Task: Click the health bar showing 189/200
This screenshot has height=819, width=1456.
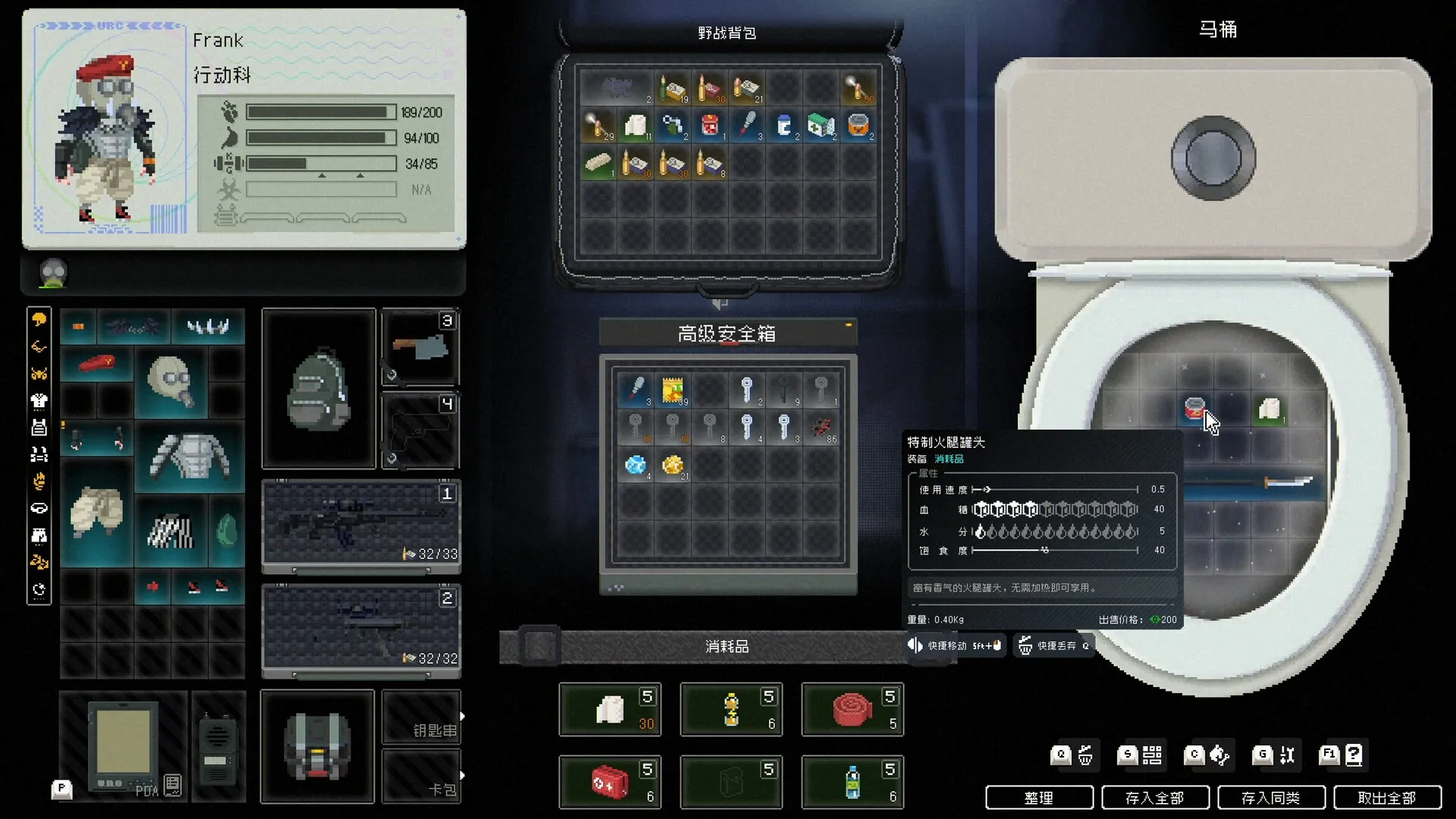Action: click(321, 112)
